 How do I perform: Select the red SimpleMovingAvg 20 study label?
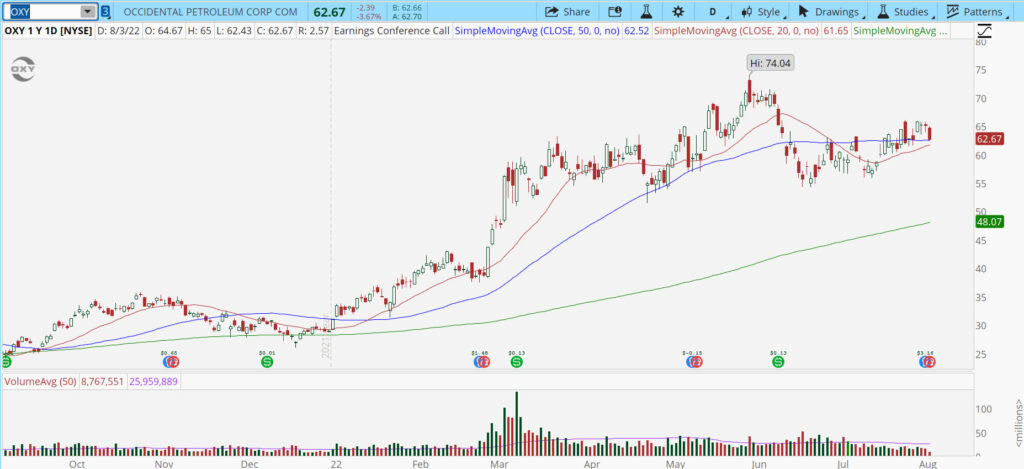pos(737,31)
